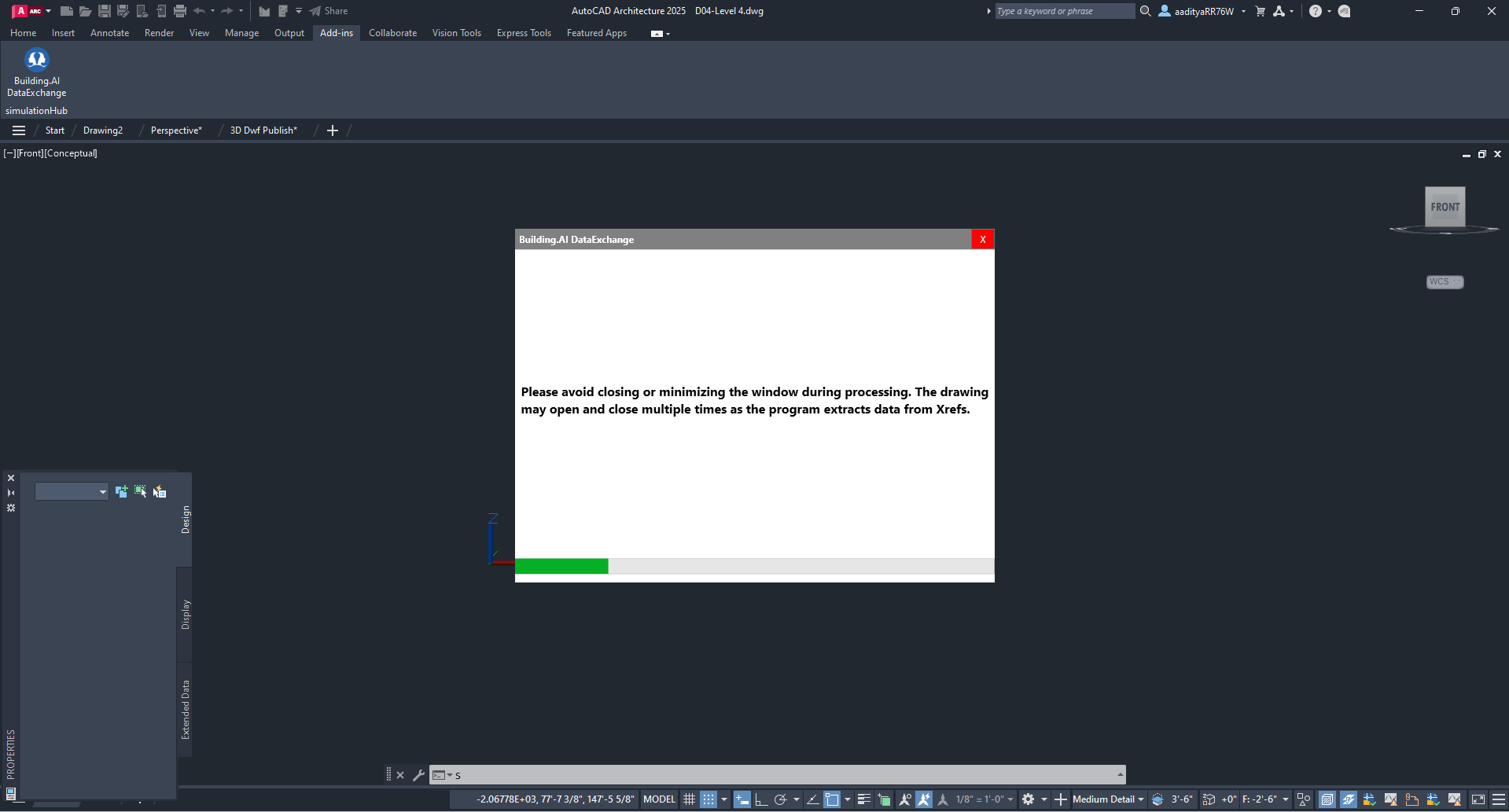Screen dimensions: 1509x812
Task: Switch to the Annotate ribbon tab
Action: tap(109, 33)
